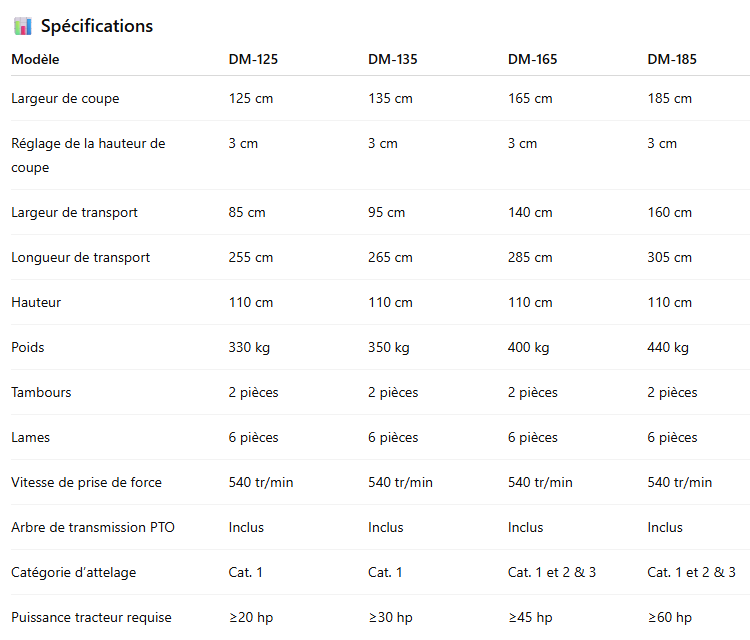The width and height of the screenshot is (750, 640).
Task: Select the DM-135 column header
Action: [393, 59]
